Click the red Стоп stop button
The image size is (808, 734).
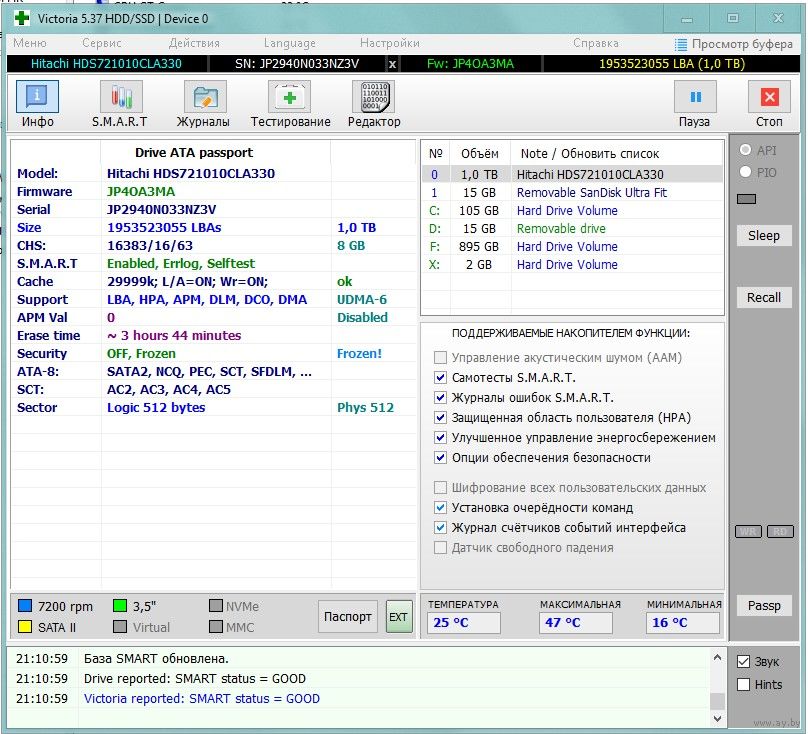[769, 96]
